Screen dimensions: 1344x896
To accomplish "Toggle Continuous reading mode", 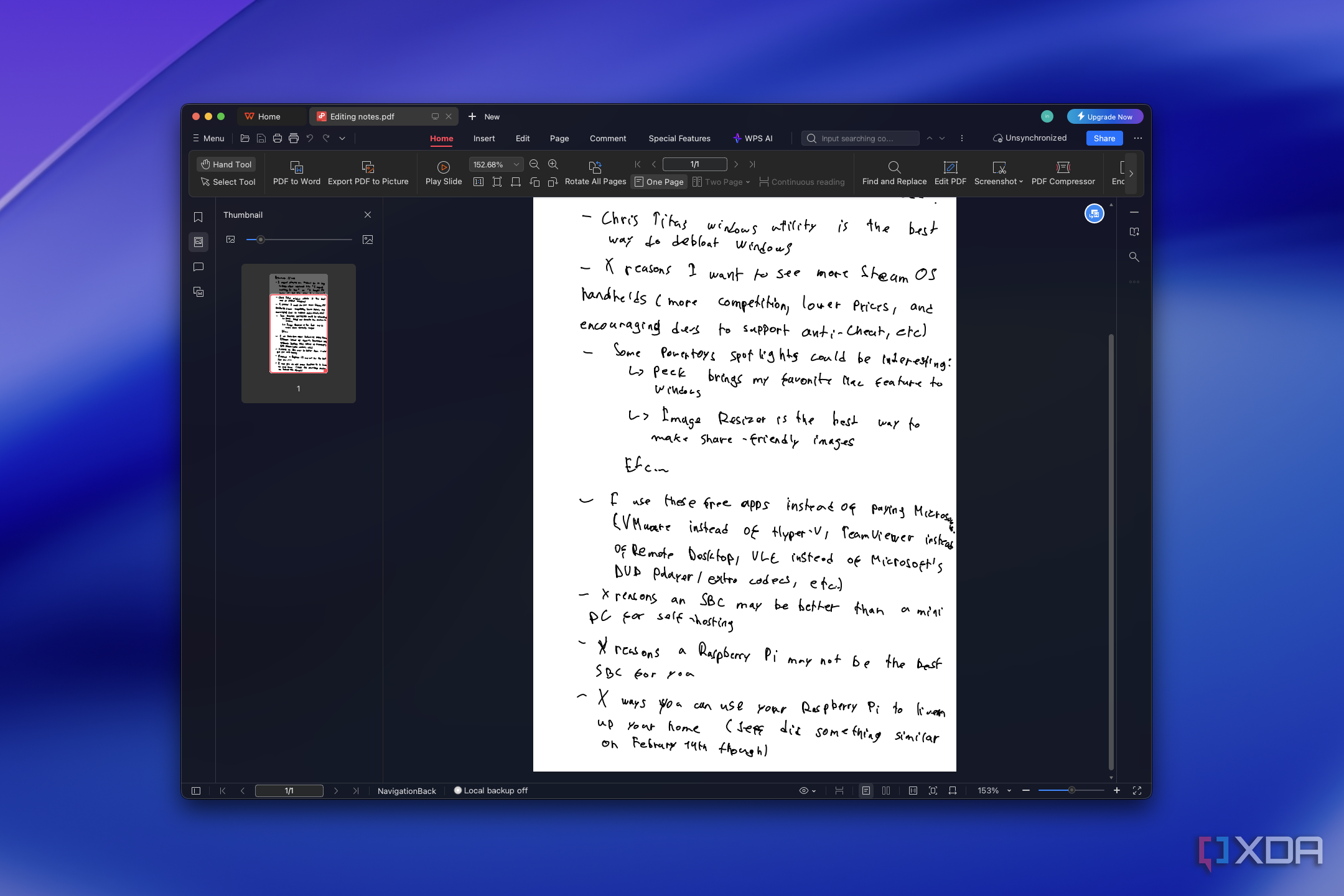I will pyautogui.click(x=802, y=182).
